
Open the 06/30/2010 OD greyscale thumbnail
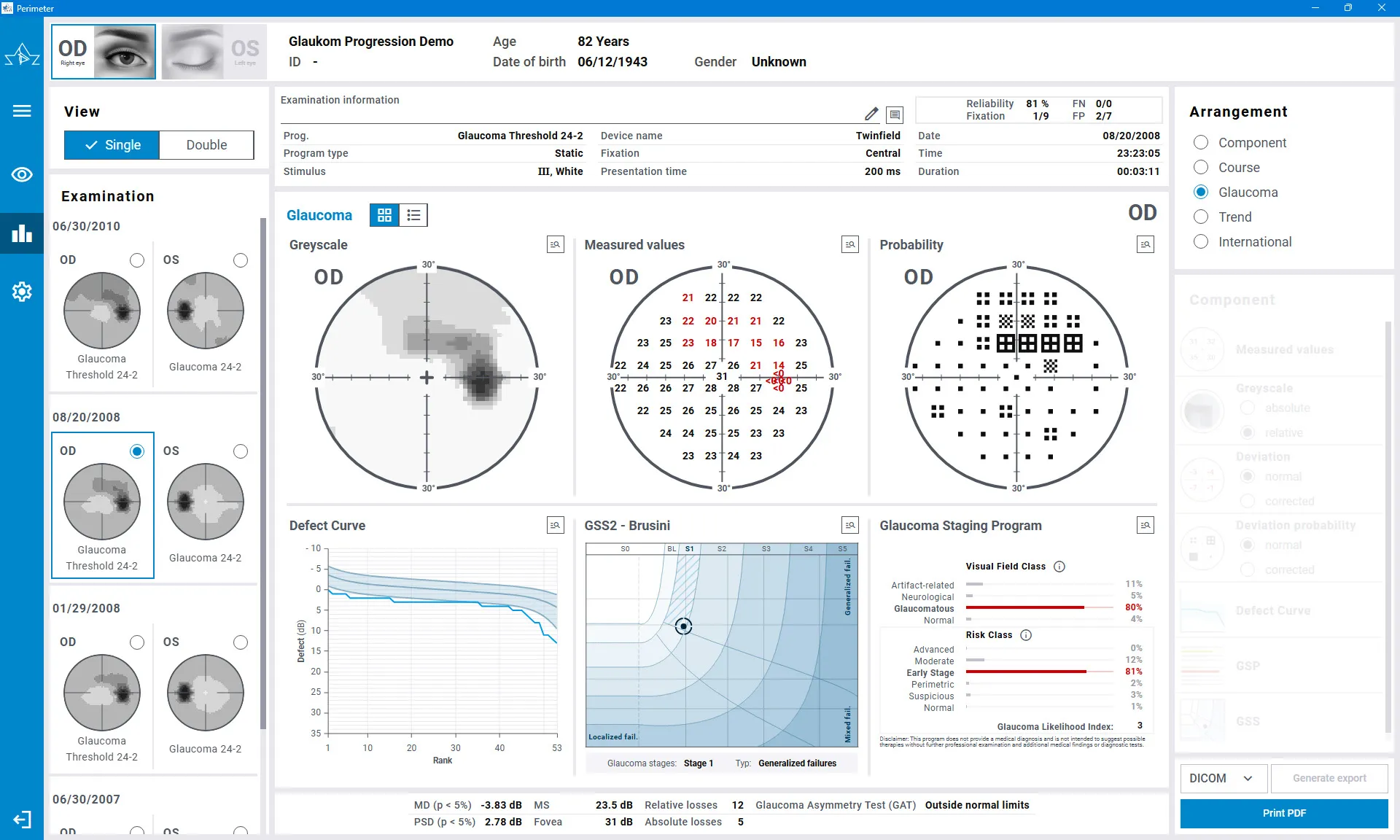[x=102, y=311]
